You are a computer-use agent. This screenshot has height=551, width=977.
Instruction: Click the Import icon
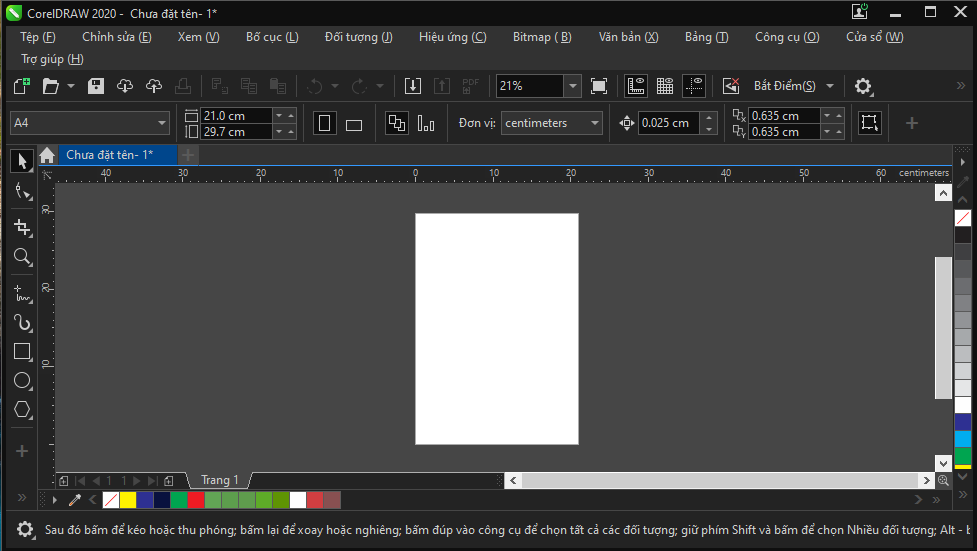click(412, 86)
